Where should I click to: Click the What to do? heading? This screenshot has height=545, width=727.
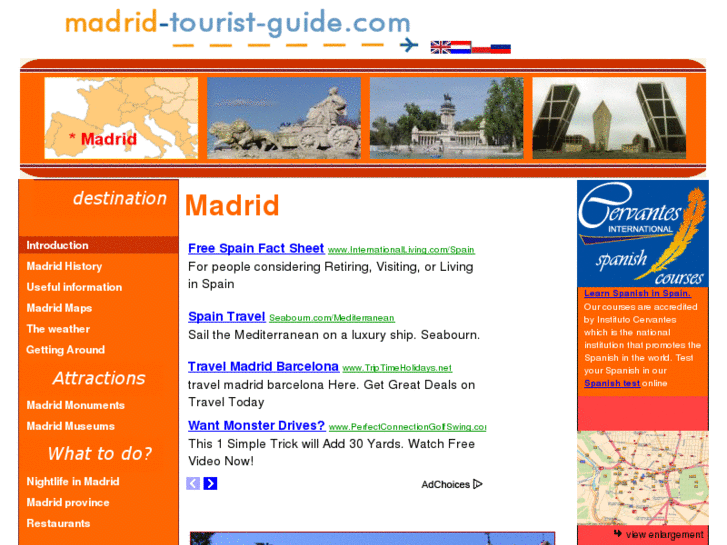100,454
